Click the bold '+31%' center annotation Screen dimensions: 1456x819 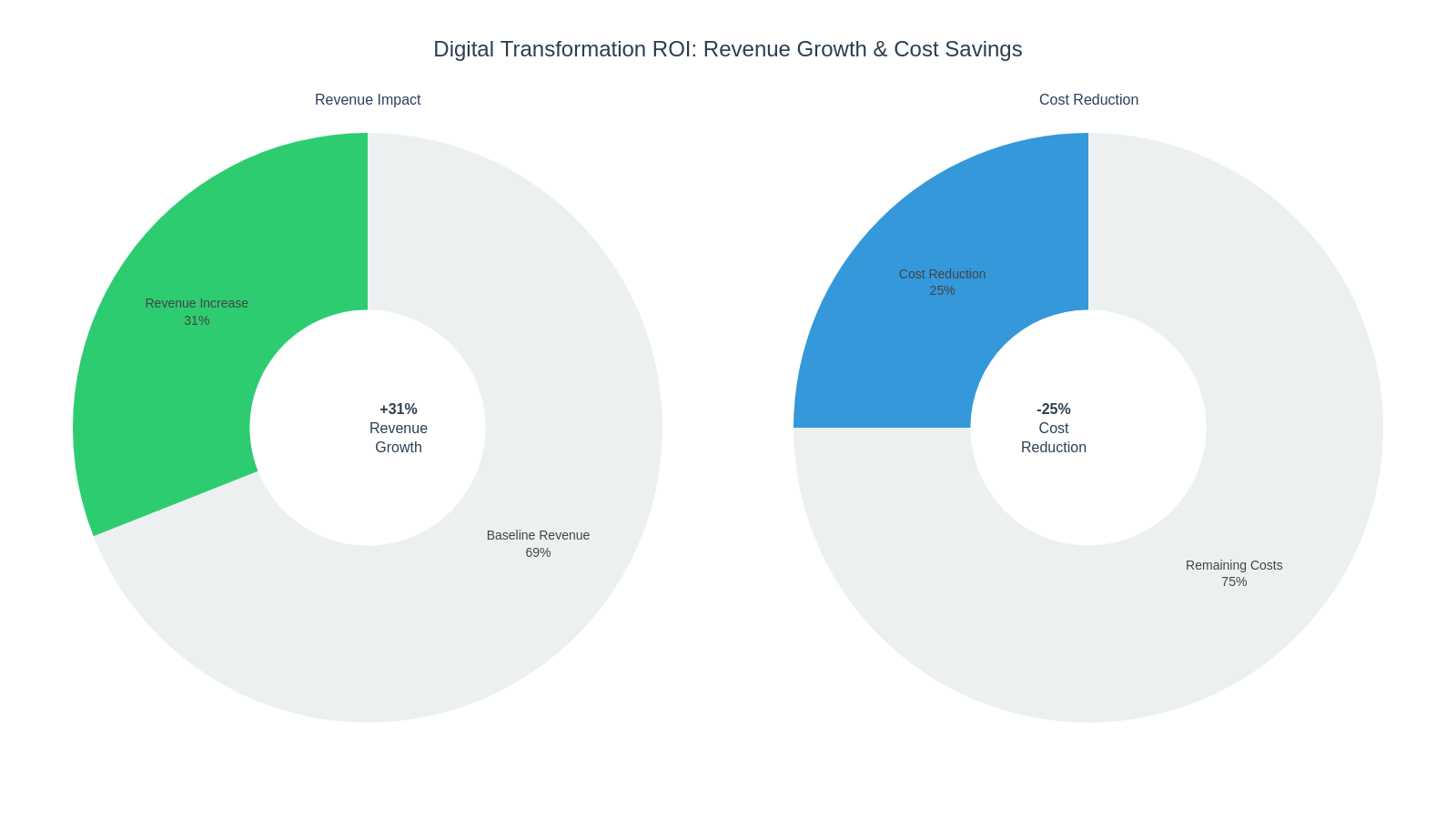(399, 409)
